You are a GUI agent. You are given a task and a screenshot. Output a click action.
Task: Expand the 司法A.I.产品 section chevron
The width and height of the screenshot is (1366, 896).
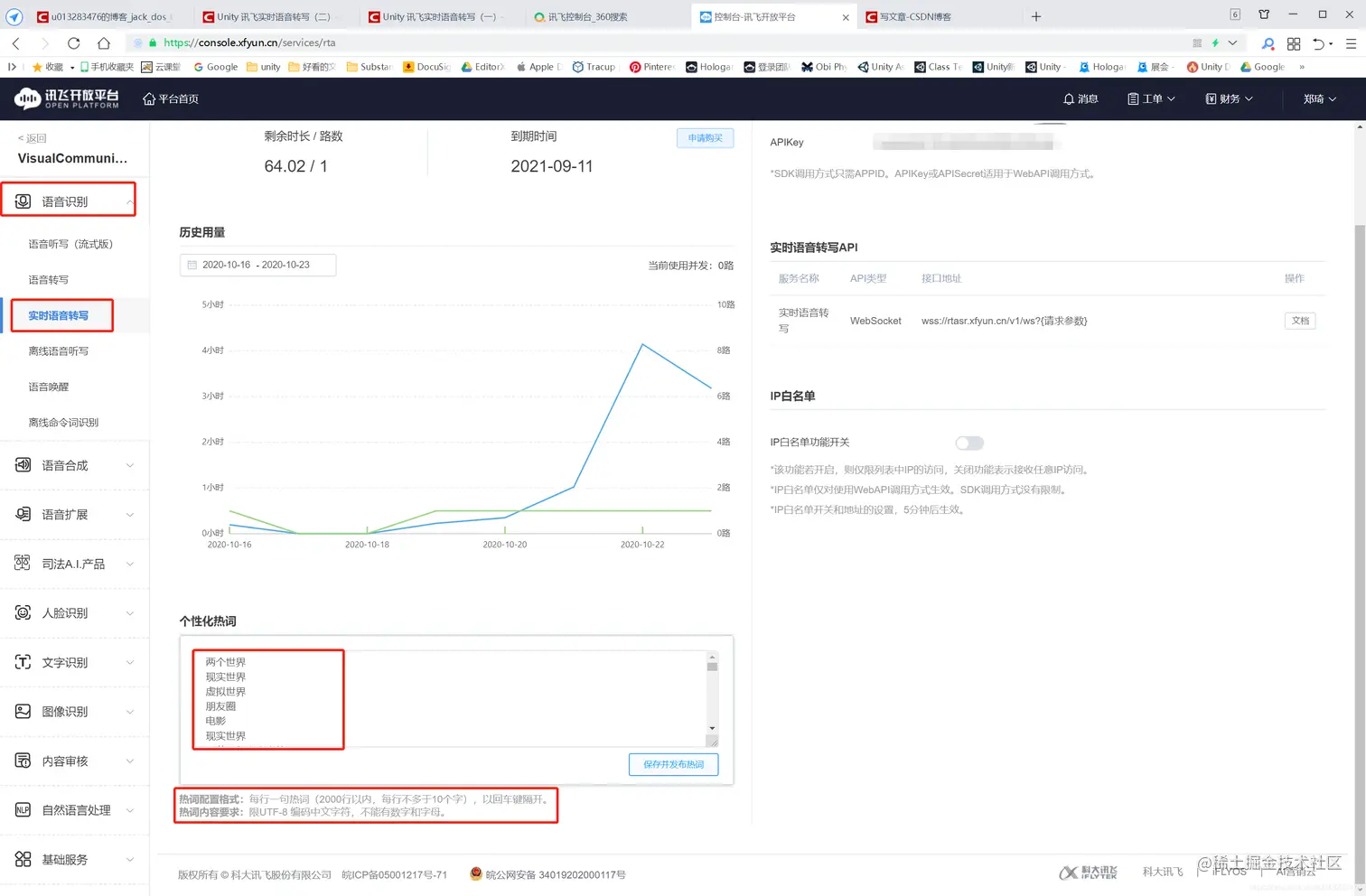(x=130, y=564)
